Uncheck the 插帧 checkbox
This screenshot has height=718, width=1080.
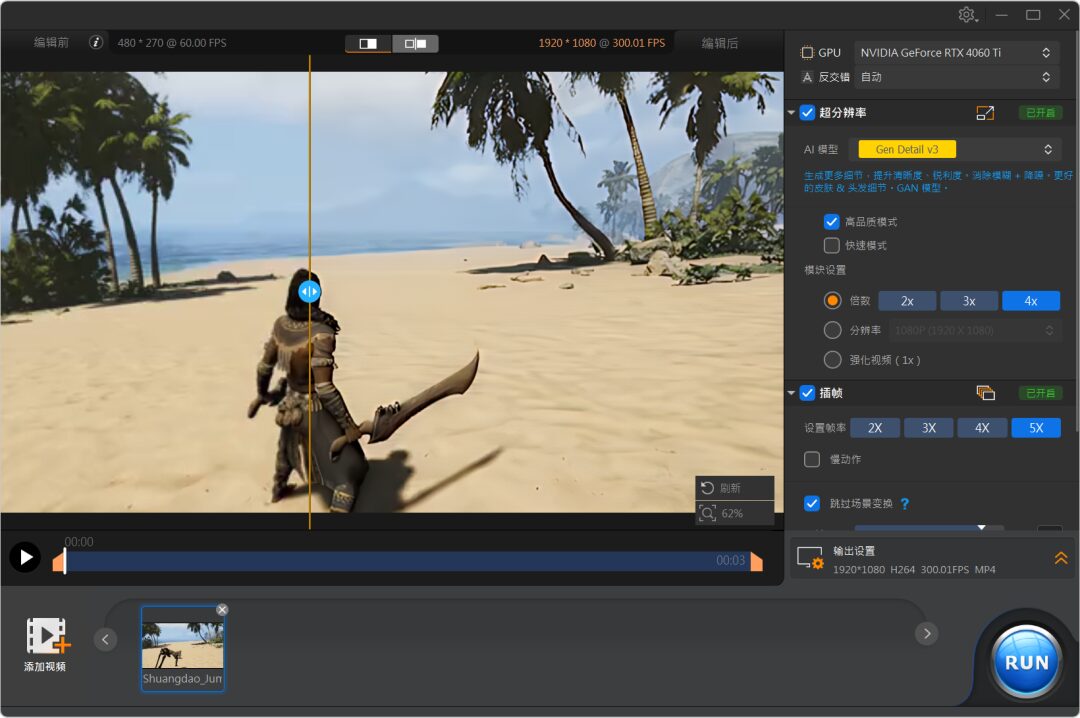point(807,393)
